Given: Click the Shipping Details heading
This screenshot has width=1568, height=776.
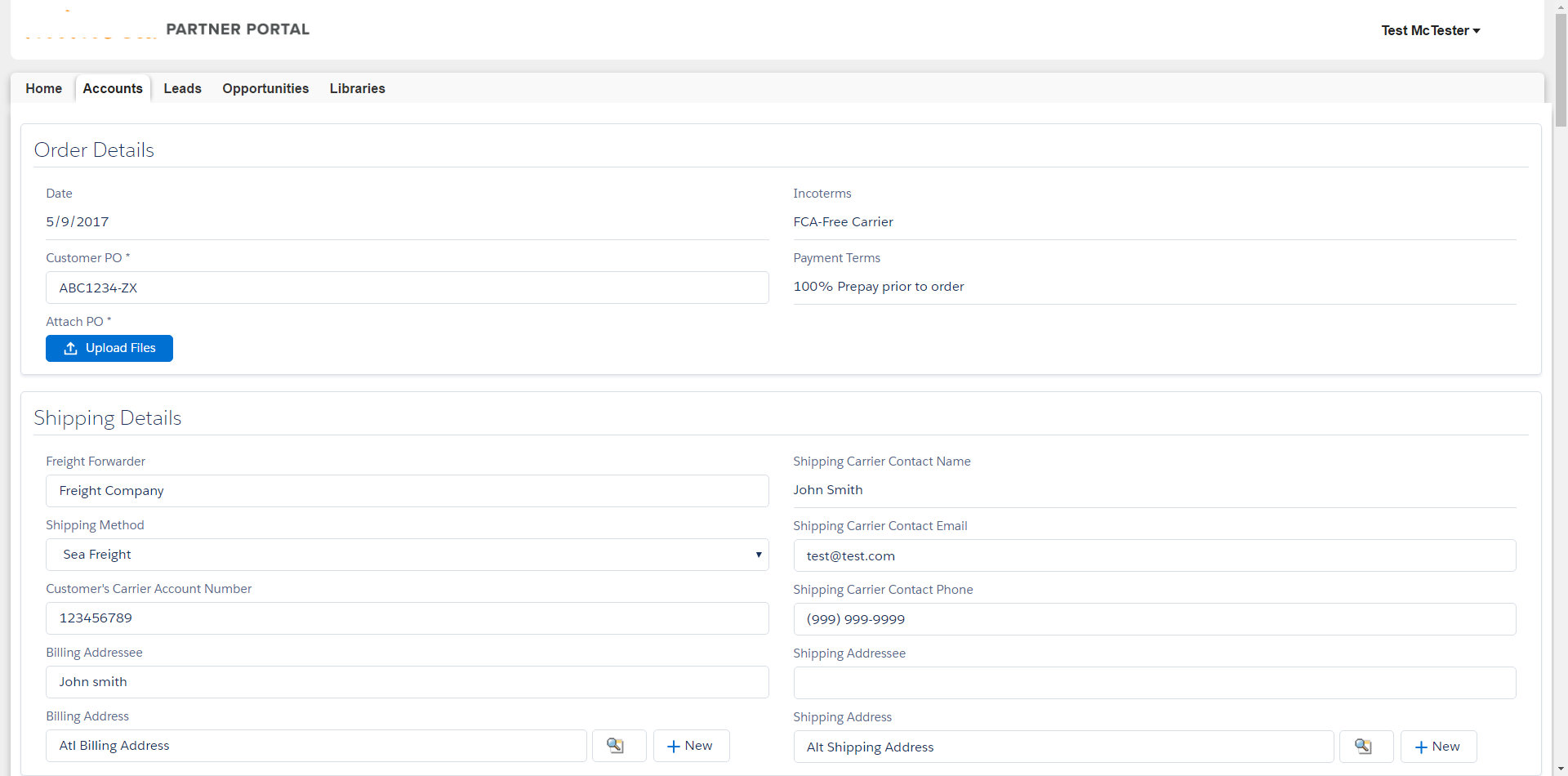Looking at the screenshot, I should [108, 418].
